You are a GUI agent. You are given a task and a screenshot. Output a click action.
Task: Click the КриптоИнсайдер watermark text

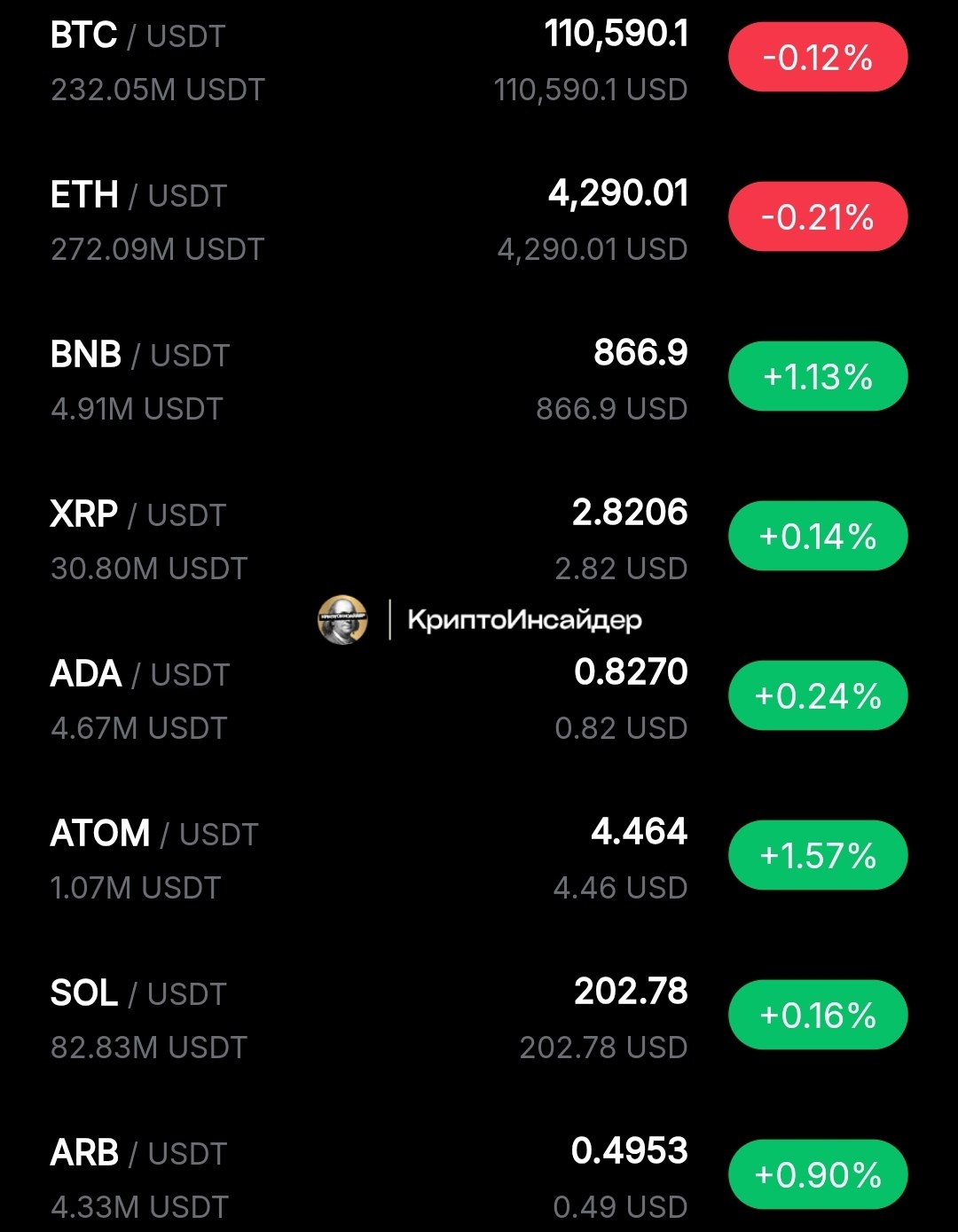[x=524, y=620]
